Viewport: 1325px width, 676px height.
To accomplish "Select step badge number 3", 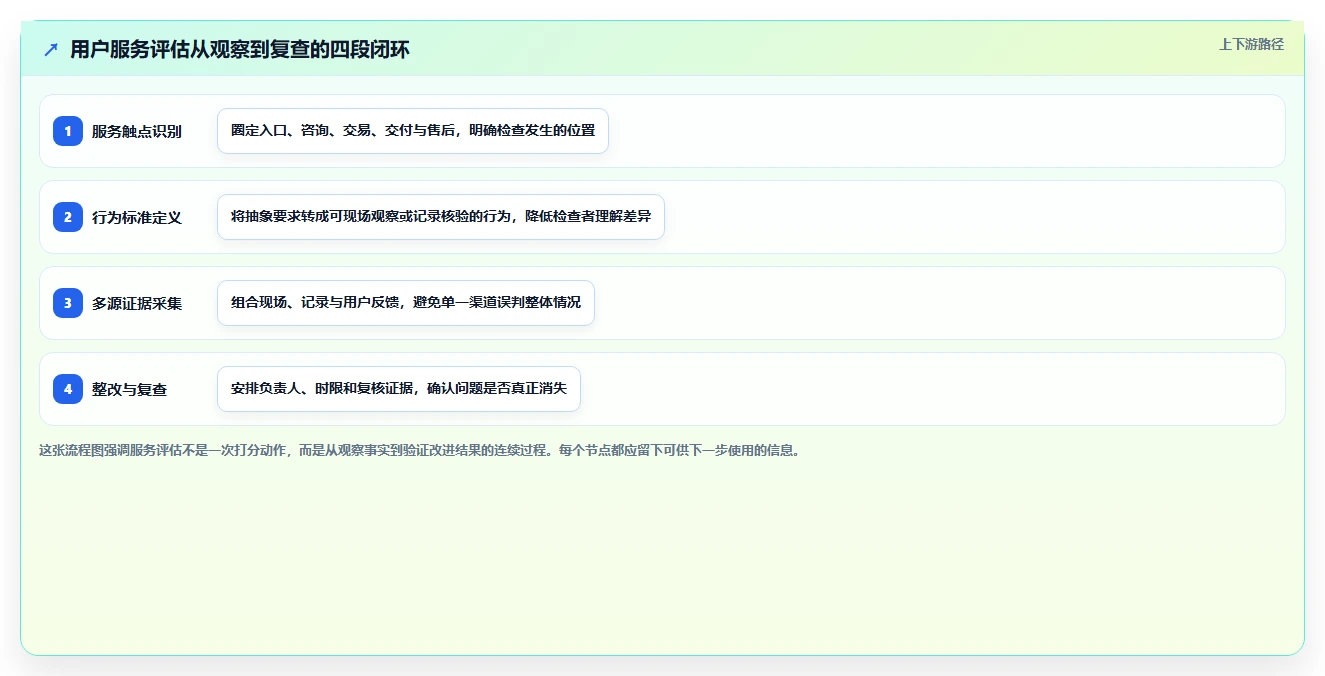I will click(x=68, y=303).
